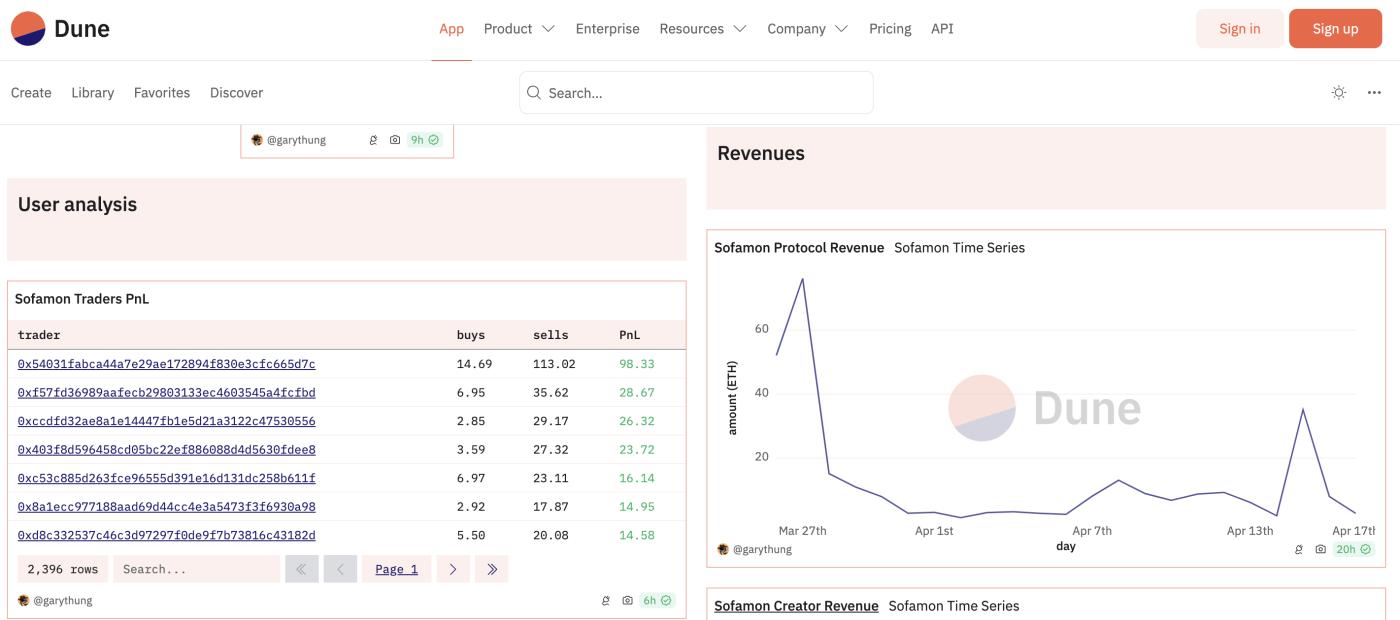The width and height of the screenshot is (1400, 620).
Task: Open the three-dots more options menu
Action: (x=1374, y=93)
